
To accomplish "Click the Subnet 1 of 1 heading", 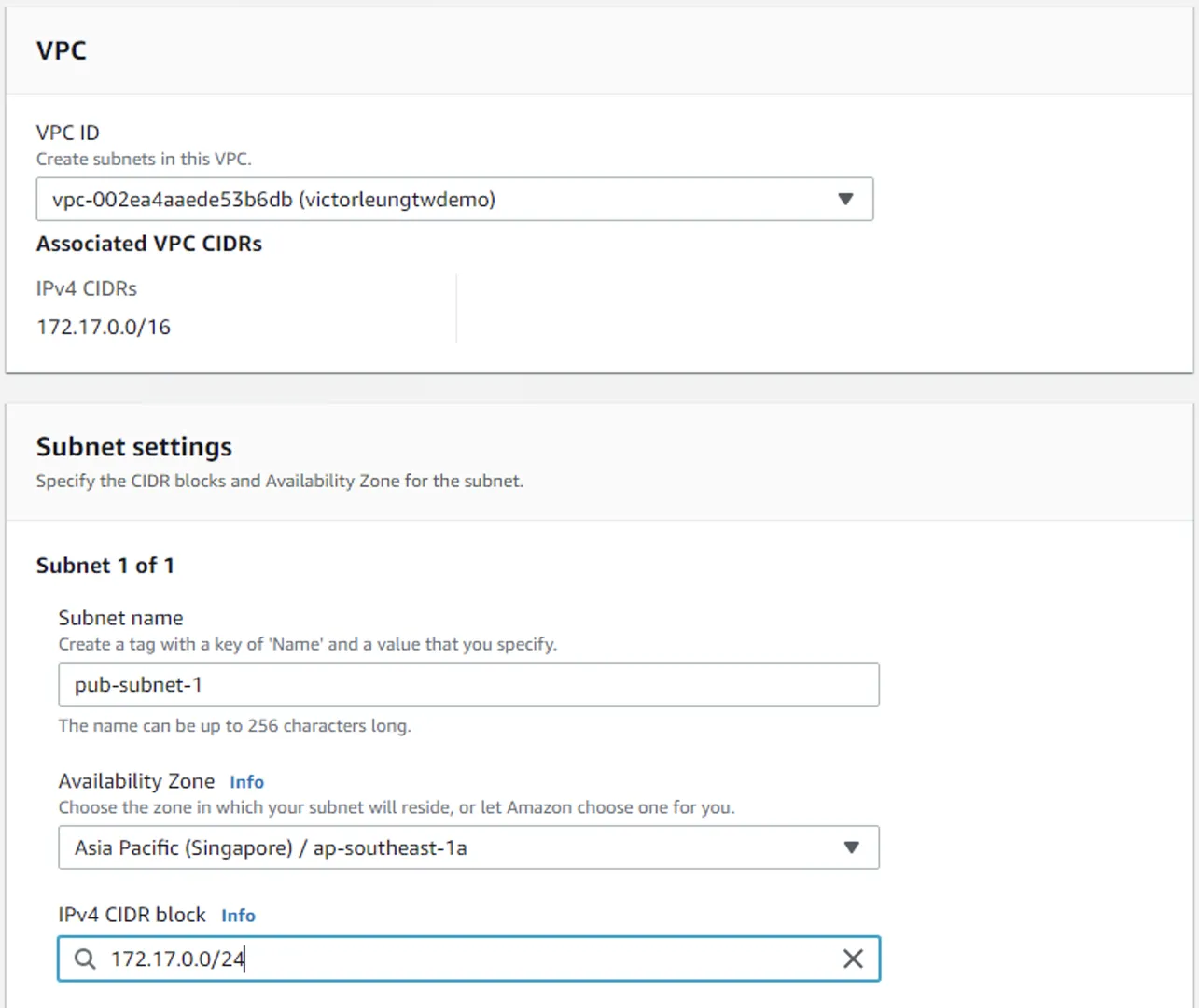I will [105, 566].
